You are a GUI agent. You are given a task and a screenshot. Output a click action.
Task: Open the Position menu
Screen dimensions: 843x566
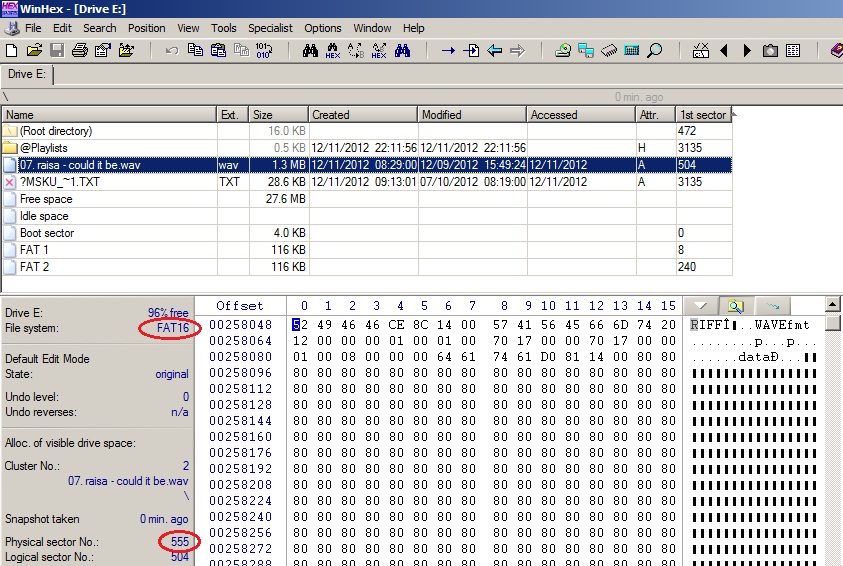coord(147,28)
